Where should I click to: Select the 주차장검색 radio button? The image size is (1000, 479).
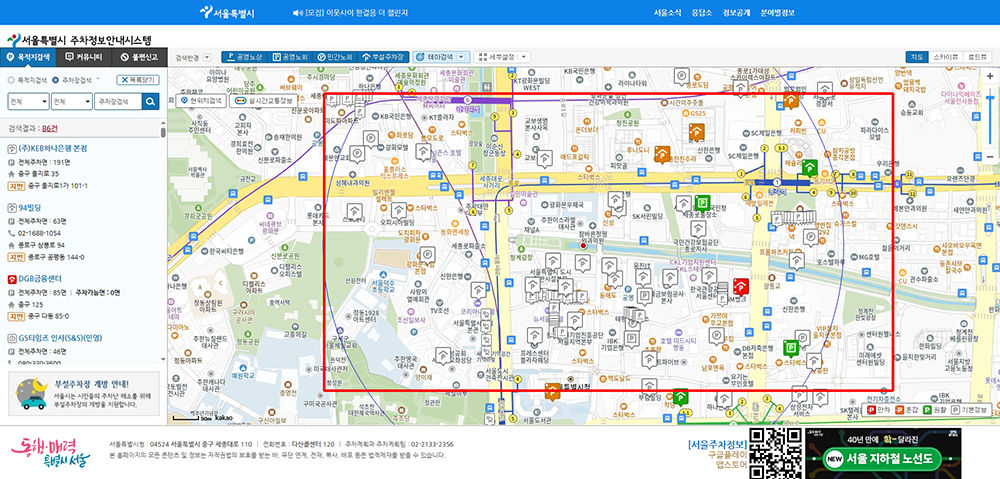pos(55,80)
